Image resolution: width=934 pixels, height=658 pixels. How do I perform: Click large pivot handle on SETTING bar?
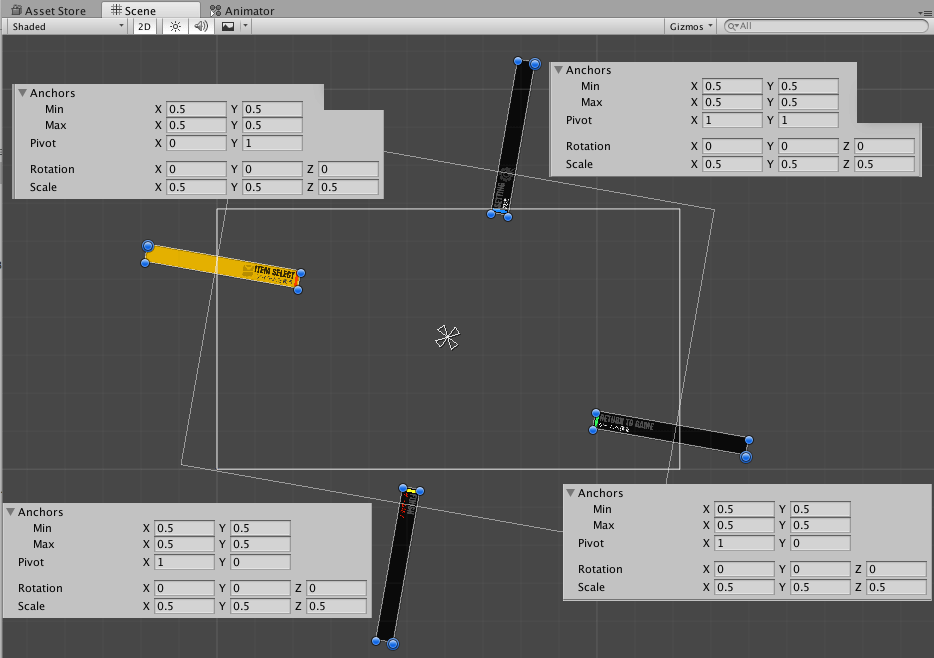[535, 64]
